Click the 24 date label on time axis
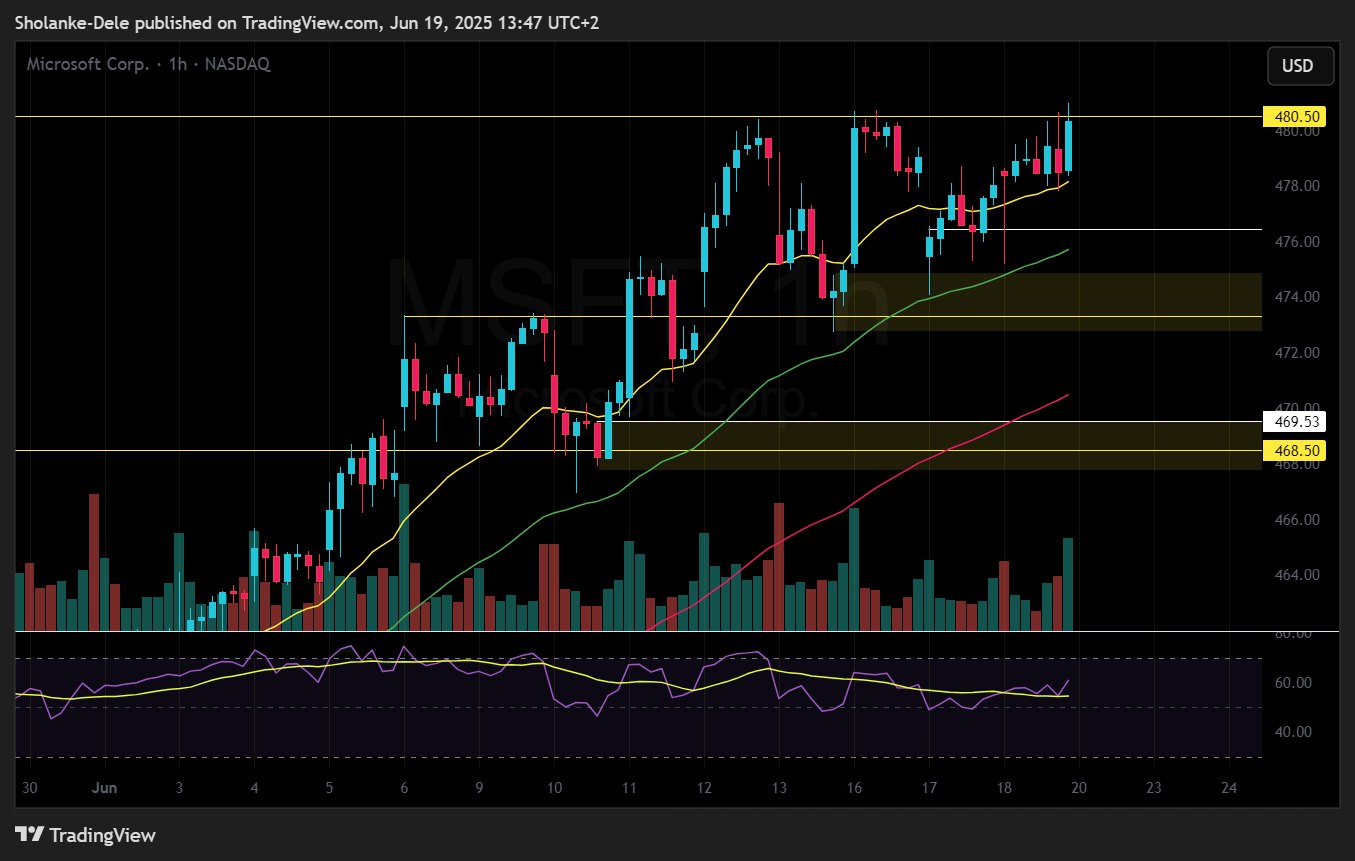Viewport: 1355px width, 861px height. click(1229, 788)
